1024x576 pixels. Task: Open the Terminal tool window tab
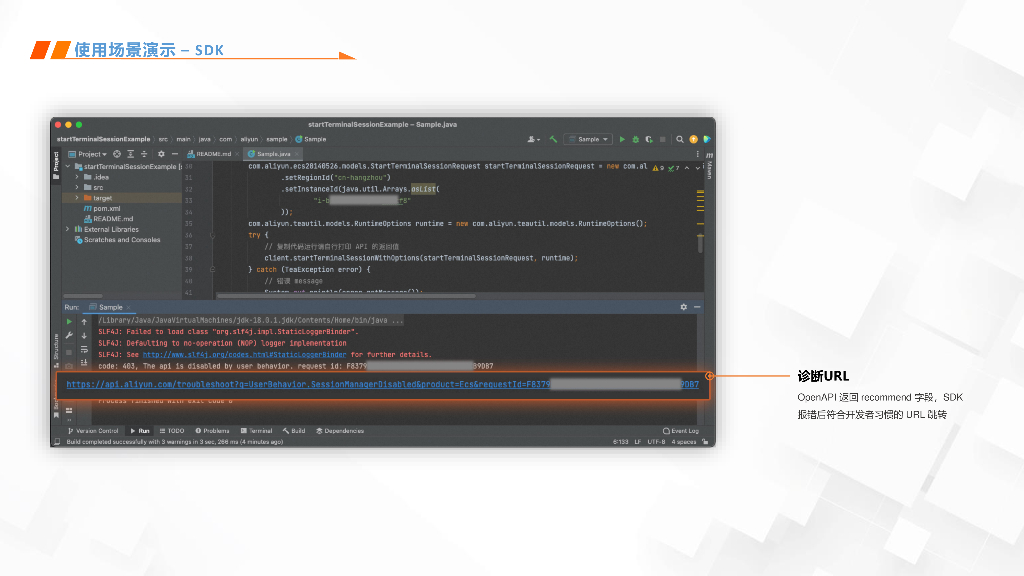tap(256, 431)
